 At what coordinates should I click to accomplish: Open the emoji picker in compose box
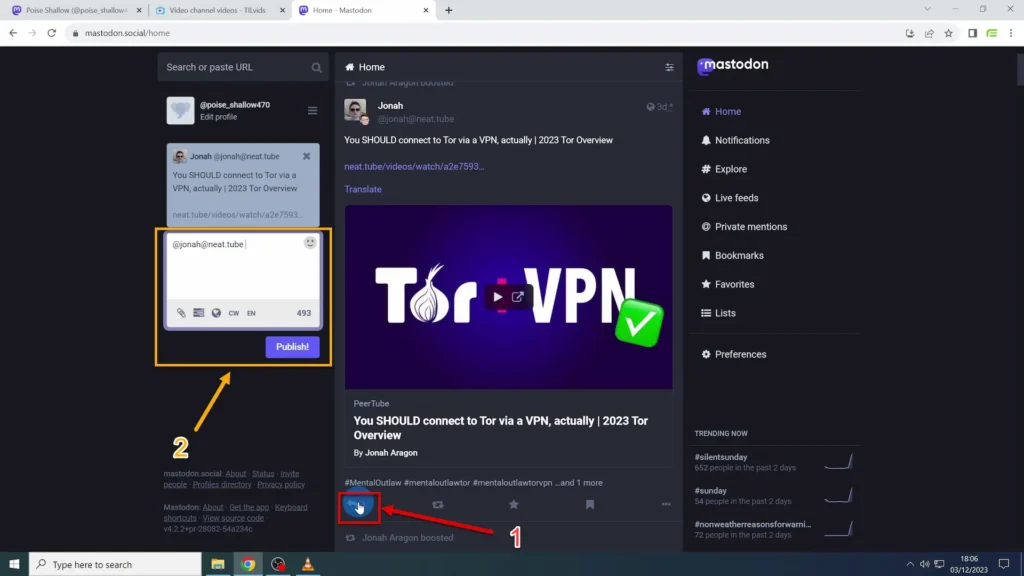point(310,243)
